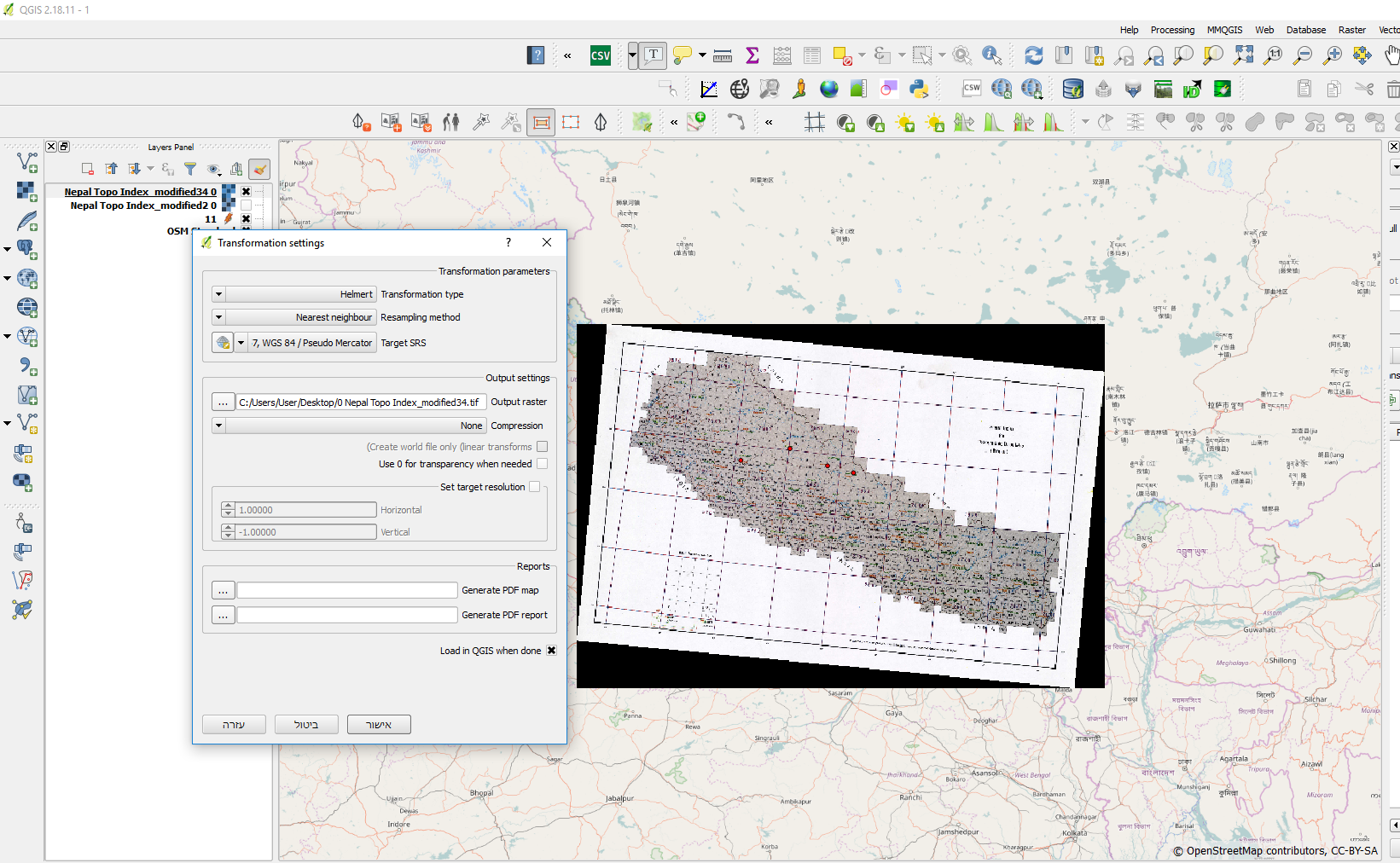Click the Select CRS globe button
The image size is (1400, 863).
tap(223, 343)
